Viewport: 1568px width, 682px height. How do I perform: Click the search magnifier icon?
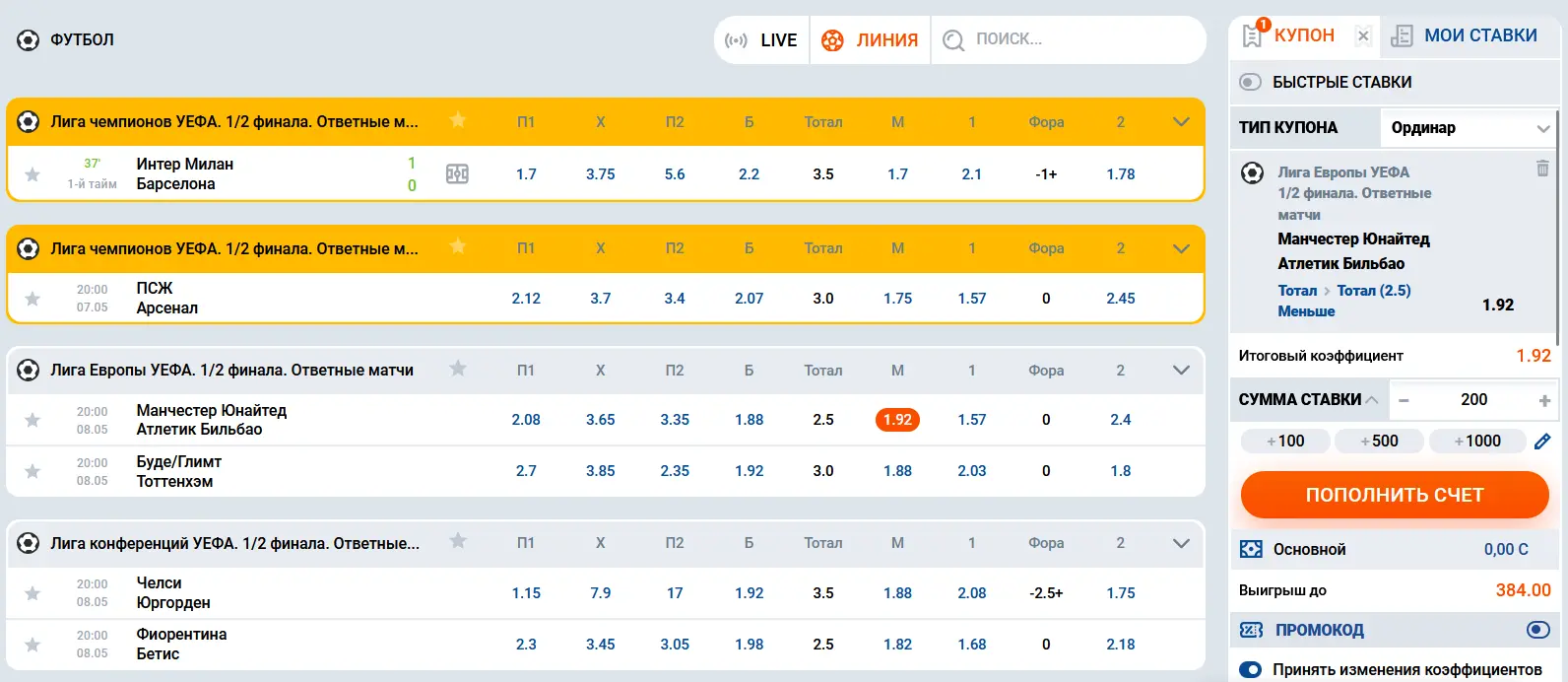953,40
